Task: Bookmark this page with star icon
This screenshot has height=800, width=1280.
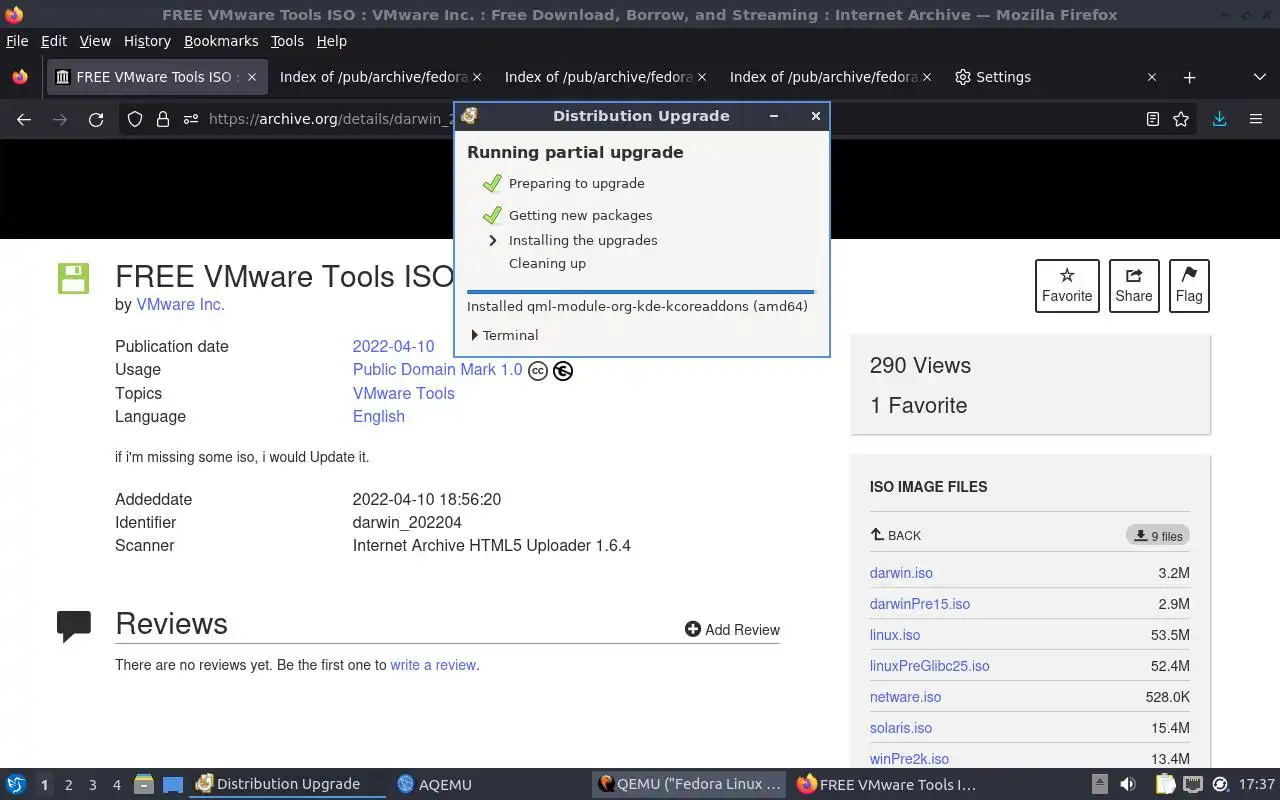Action: coord(1181,119)
